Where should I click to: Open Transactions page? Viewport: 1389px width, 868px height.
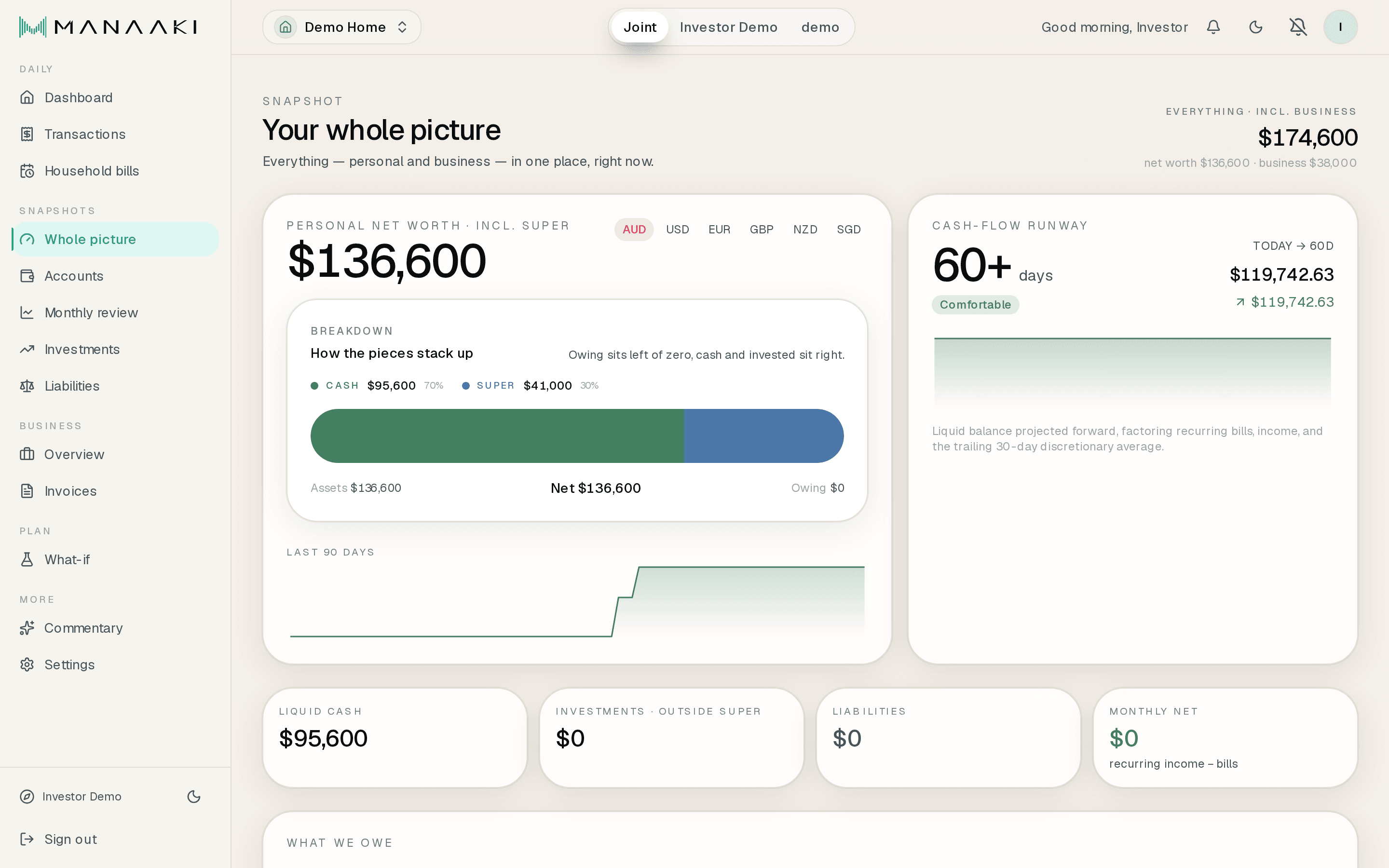point(115,135)
